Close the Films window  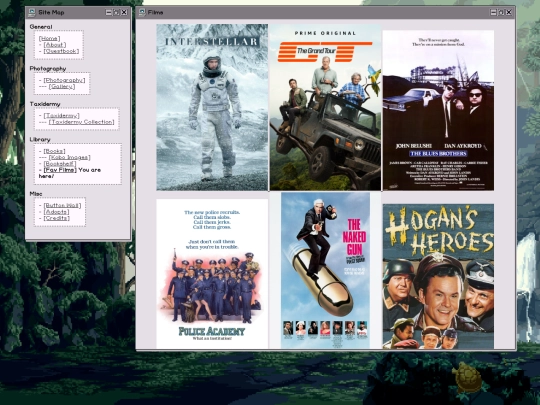click(509, 12)
